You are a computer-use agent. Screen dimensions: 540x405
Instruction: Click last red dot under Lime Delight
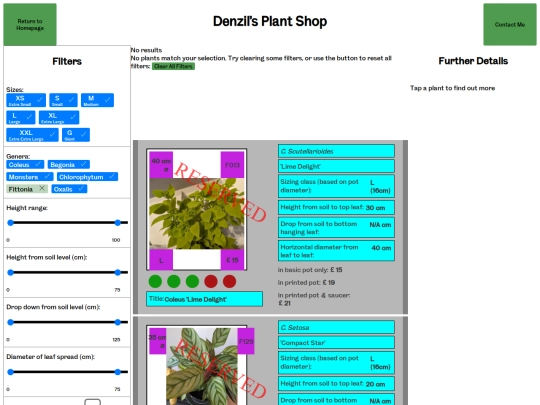[229, 281]
